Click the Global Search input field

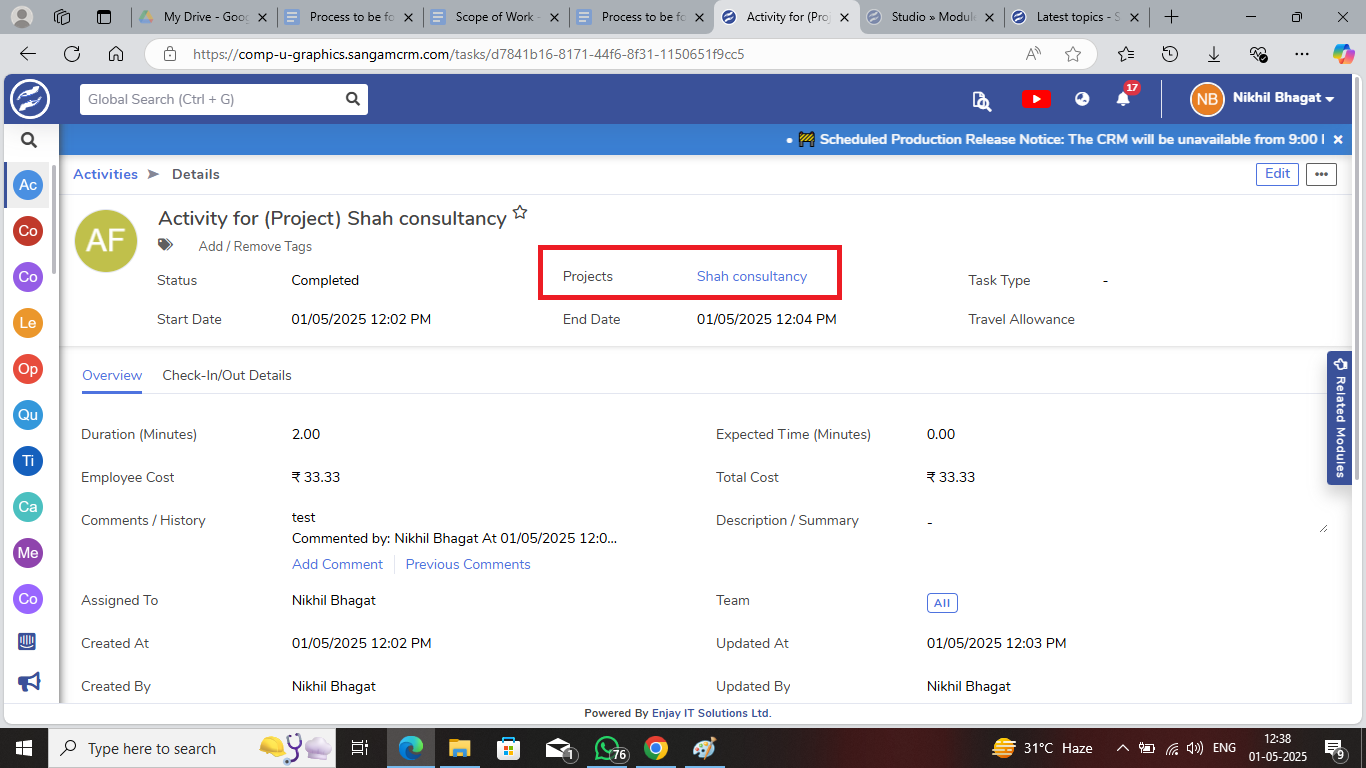point(210,99)
